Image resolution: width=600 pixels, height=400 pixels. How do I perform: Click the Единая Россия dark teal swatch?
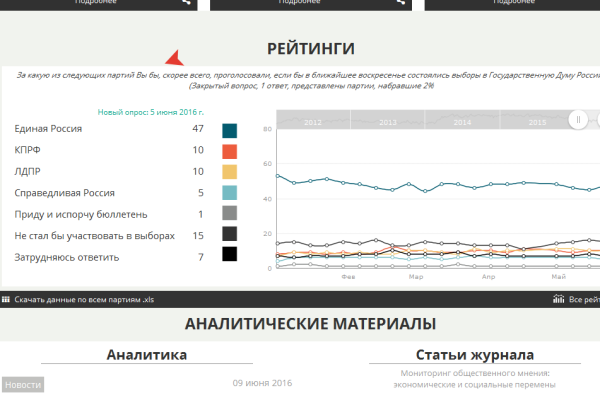tap(230, 131)
